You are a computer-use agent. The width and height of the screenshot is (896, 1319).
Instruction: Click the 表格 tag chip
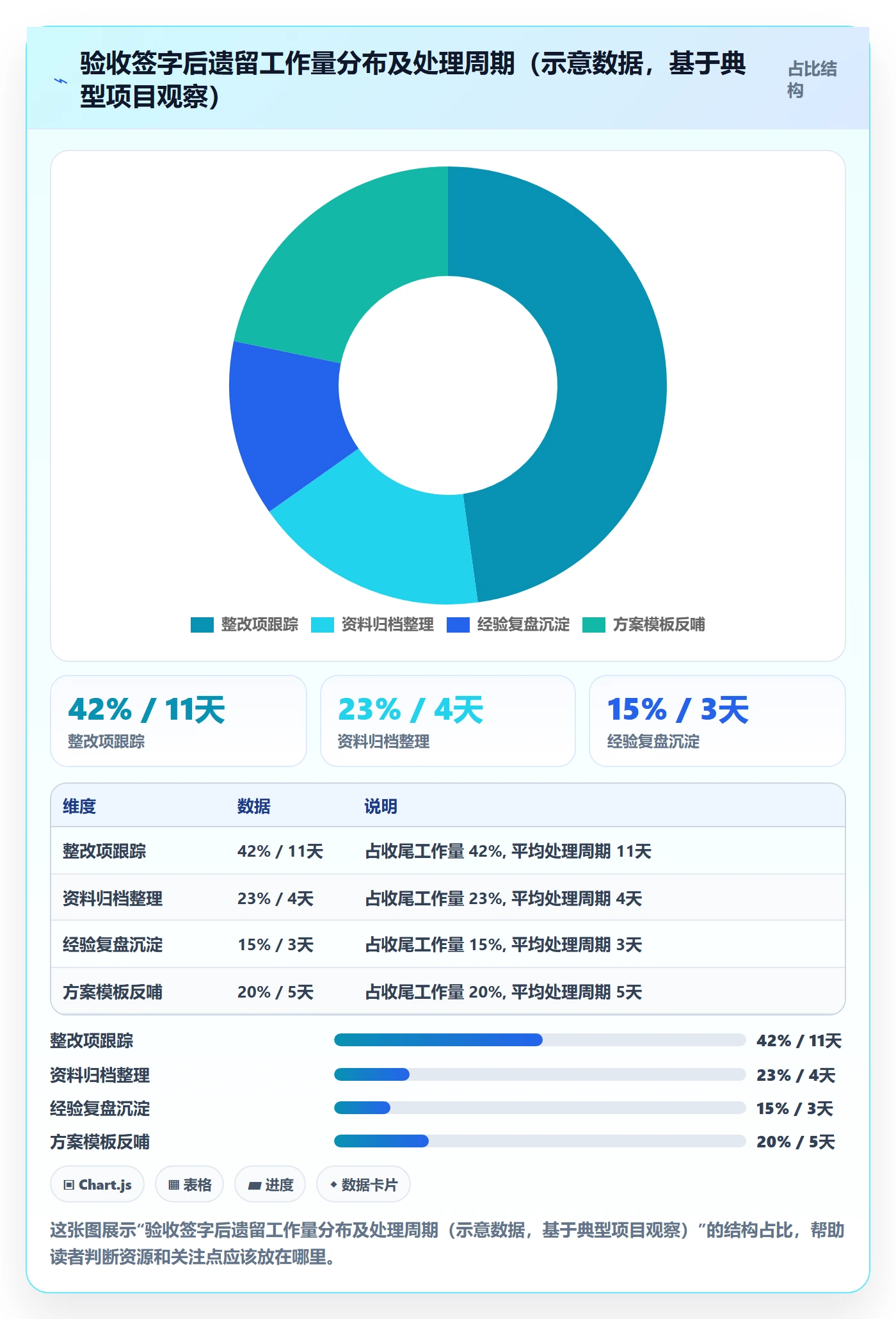(189, 1185)
